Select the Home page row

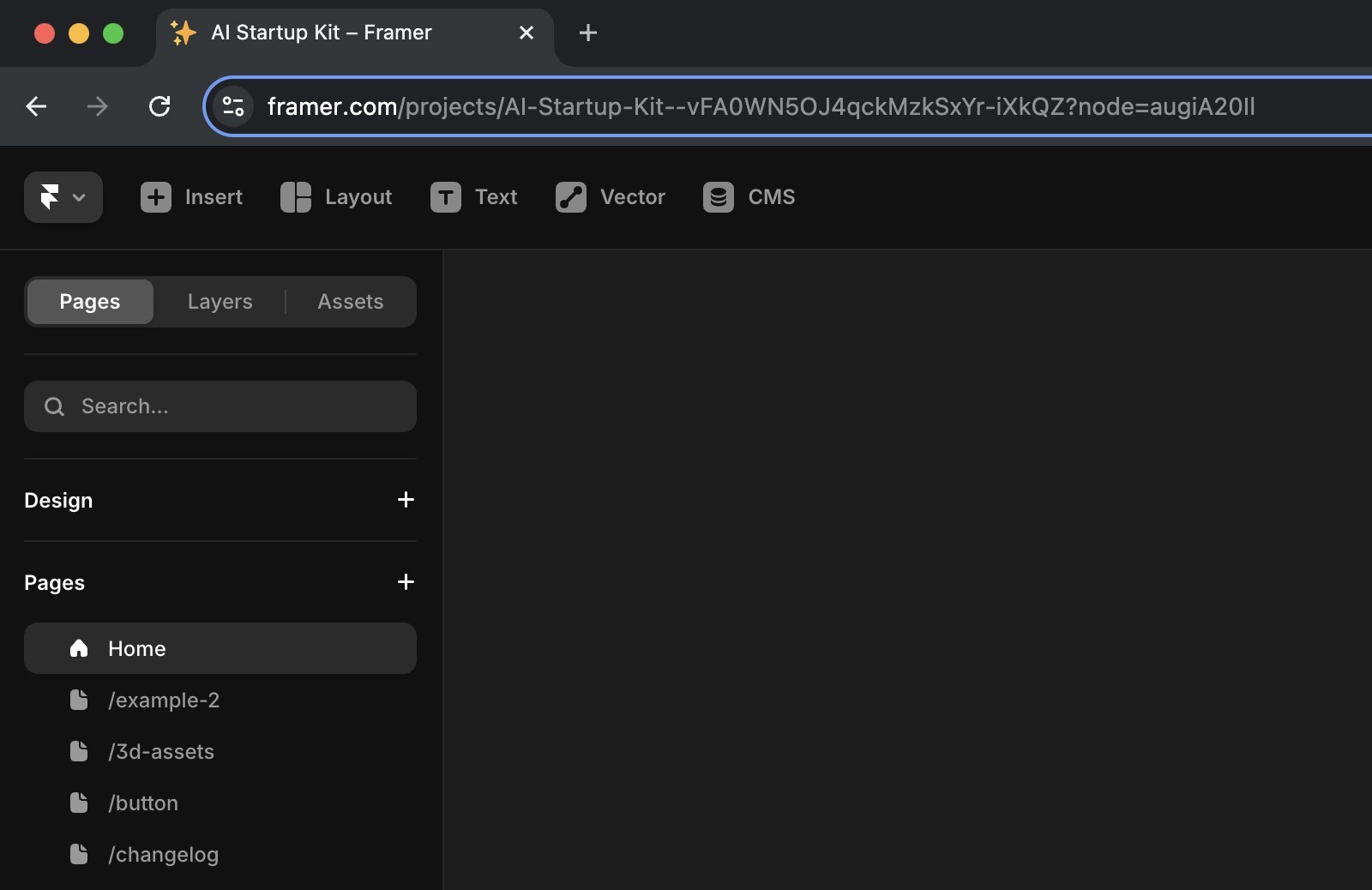point(220,648)
